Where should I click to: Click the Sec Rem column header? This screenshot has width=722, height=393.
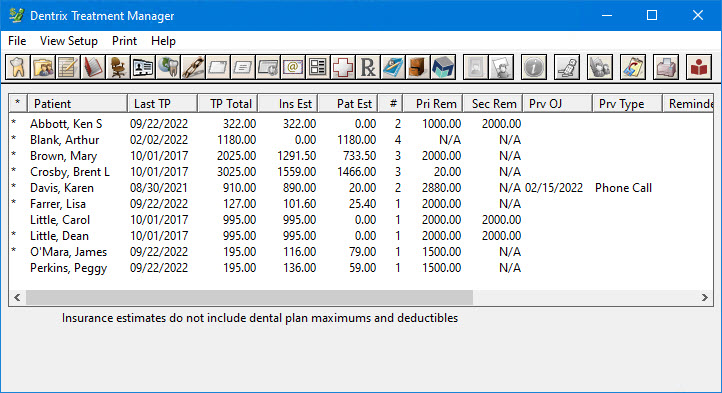pos(493,104)
